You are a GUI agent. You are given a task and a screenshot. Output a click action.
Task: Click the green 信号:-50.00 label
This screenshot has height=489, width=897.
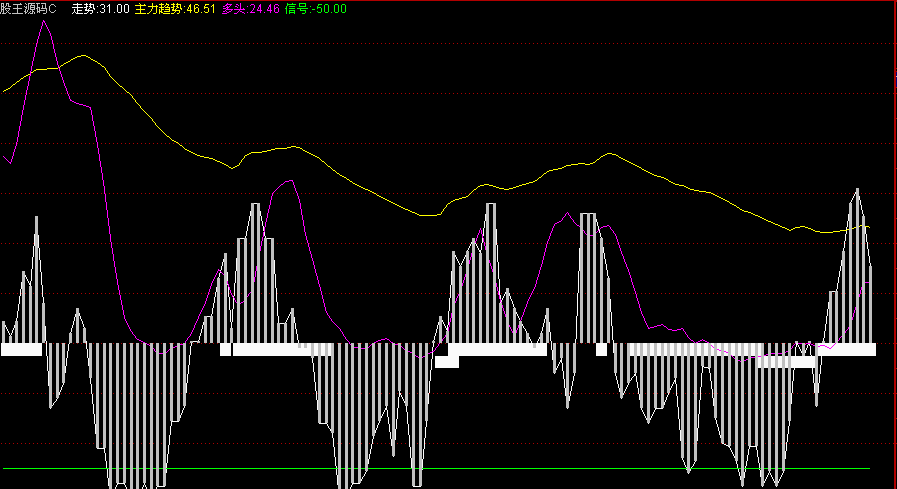pos(316,9)
